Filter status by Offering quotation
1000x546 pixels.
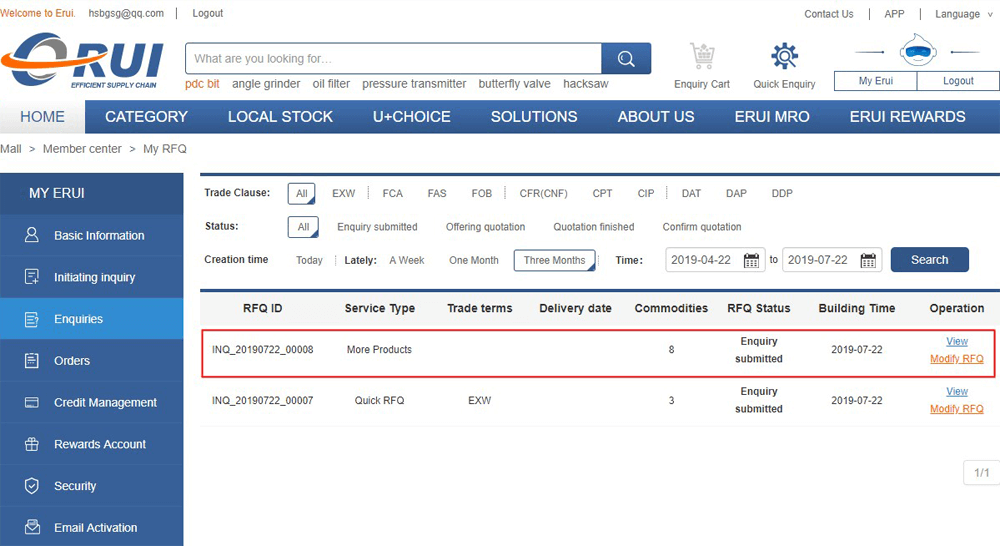pyautogui.click(x=485, y=227)
